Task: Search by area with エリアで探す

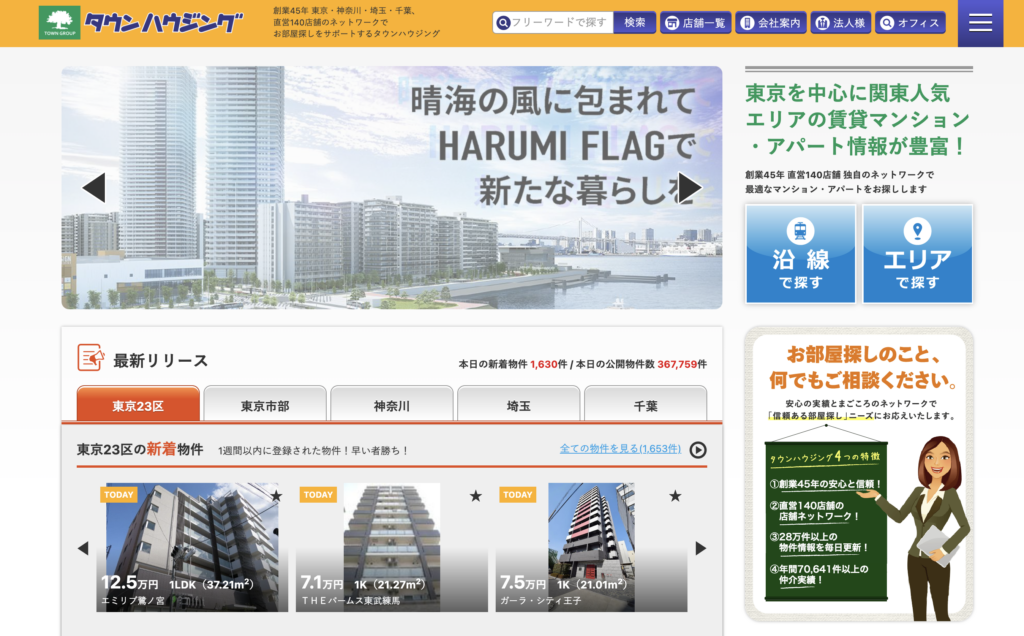Action: [917, 254]
